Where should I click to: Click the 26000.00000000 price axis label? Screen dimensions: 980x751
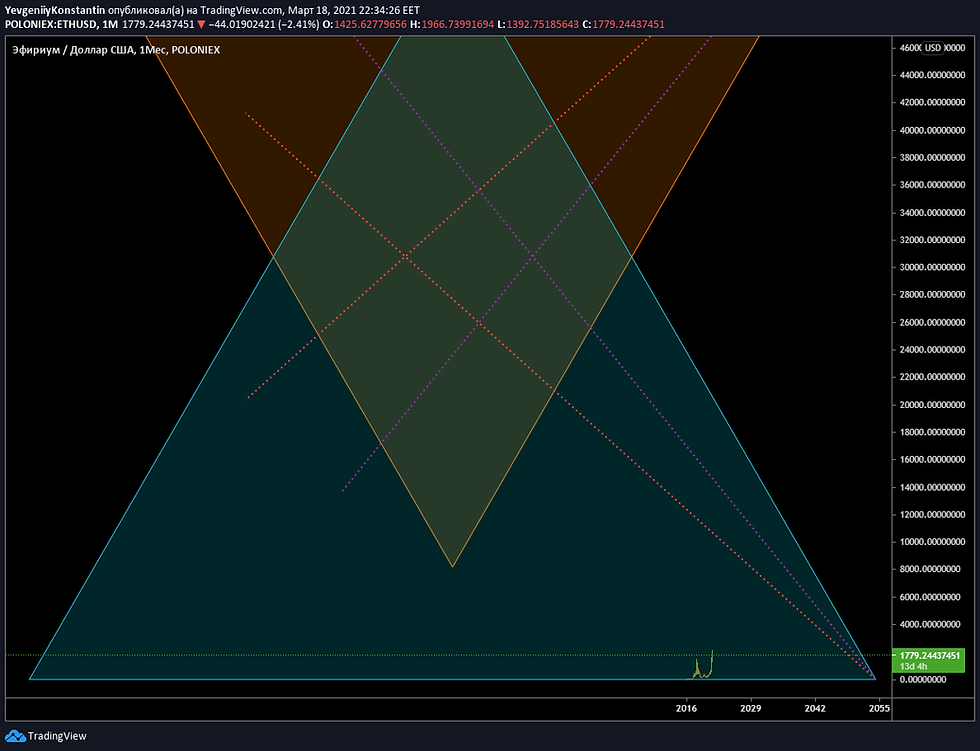[932, 322]
